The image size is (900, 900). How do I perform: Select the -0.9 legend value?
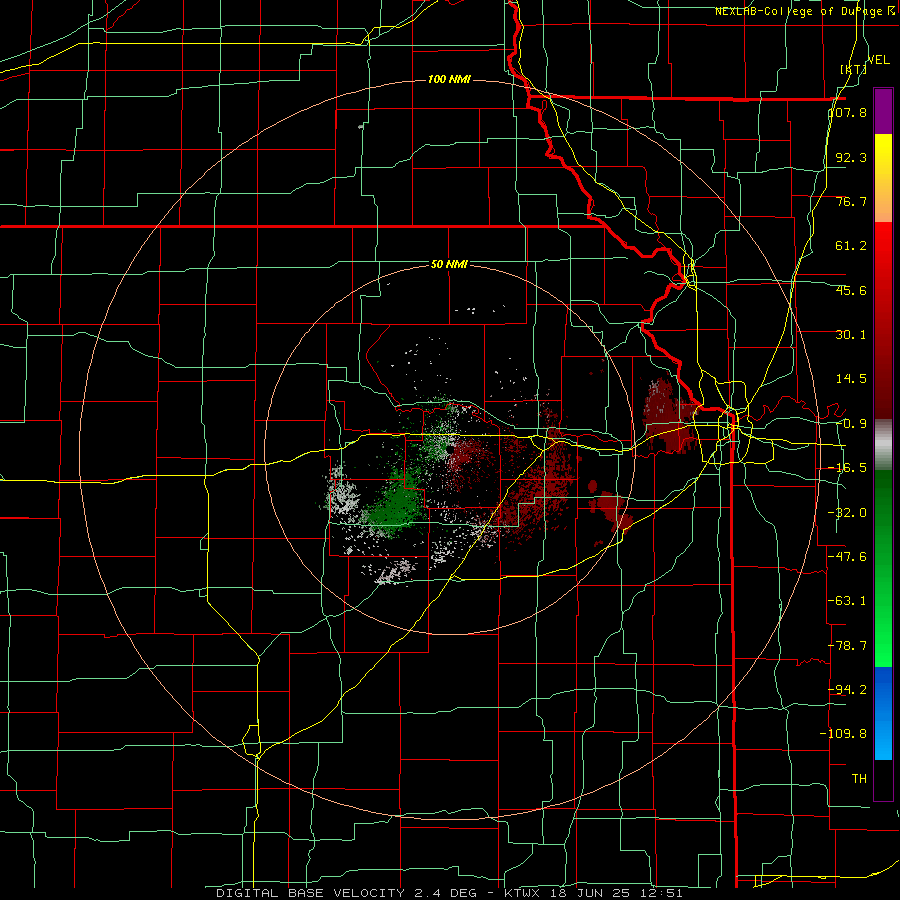coord(851,424)
